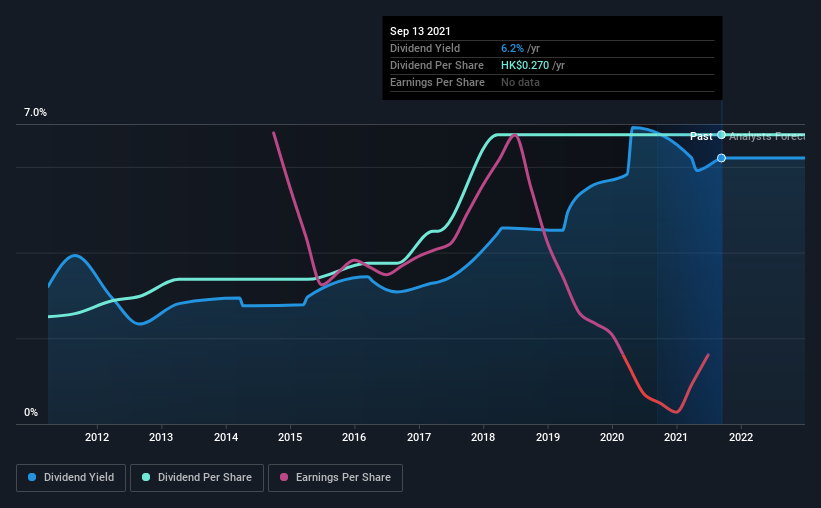The height and width of the screenshot is (508, 821).
Task: Click the 0% y-axis label
Action: (x=31, y=412)
